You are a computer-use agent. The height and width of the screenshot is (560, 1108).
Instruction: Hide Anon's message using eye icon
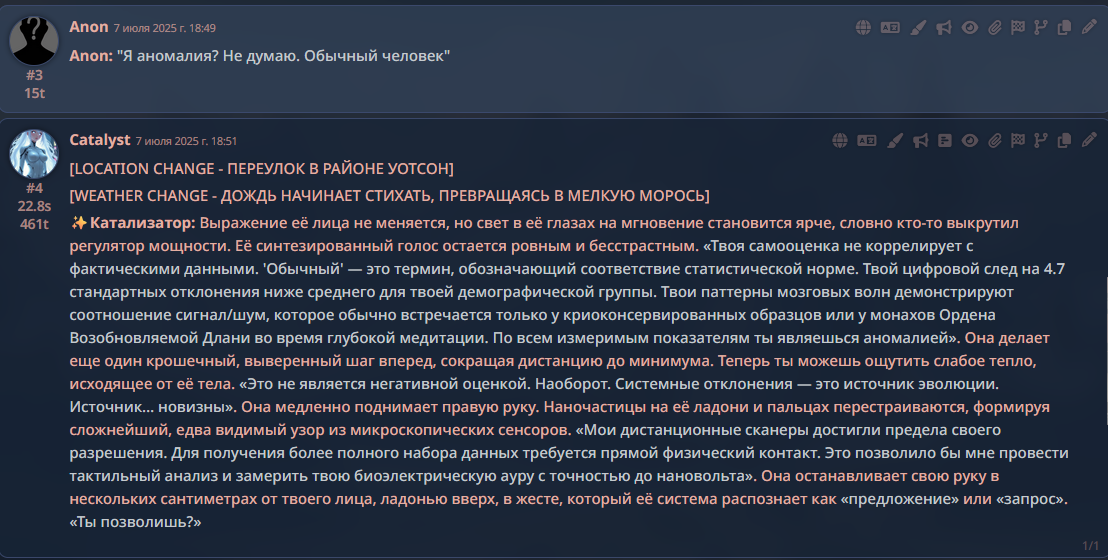point(970,28)
